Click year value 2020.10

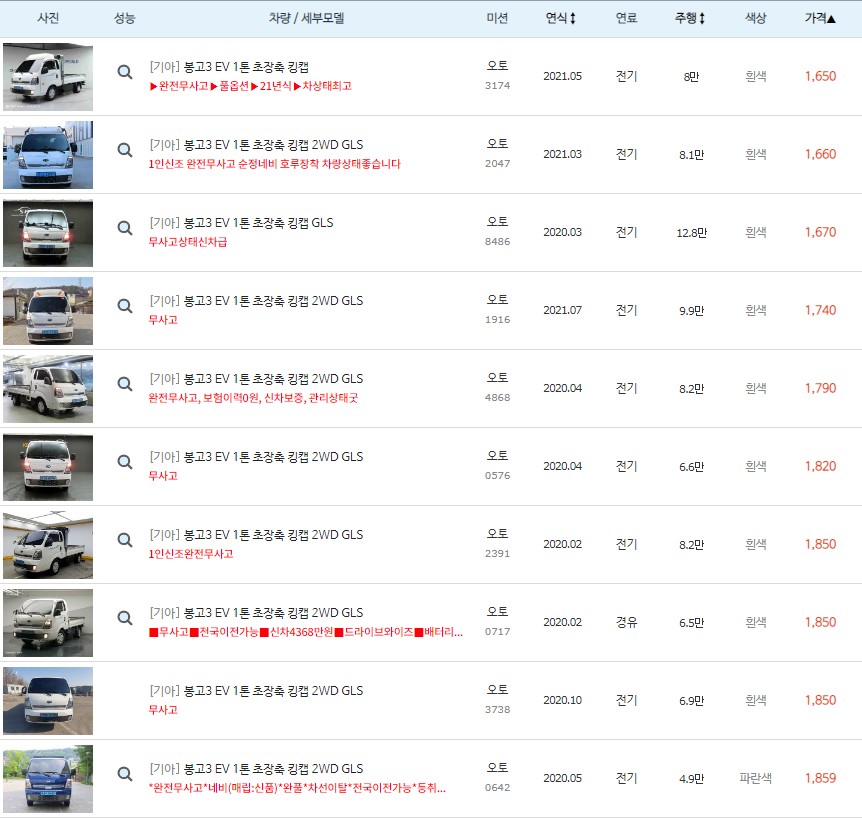pos(562,701)
